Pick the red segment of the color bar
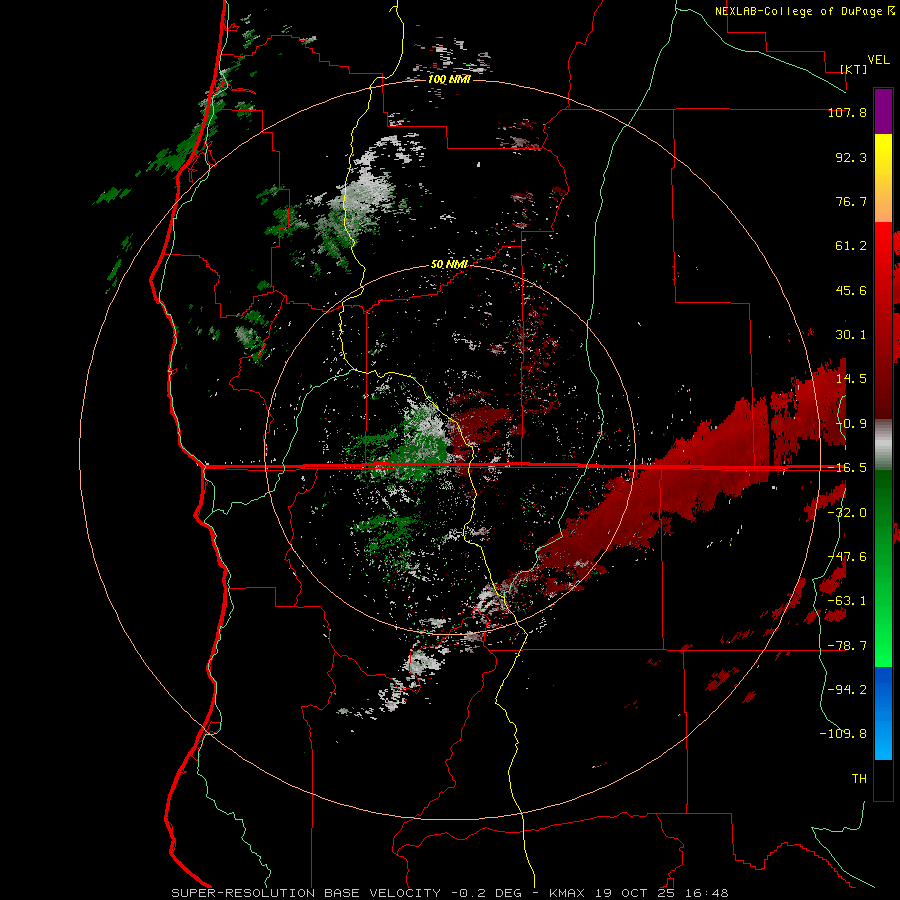Screen dimensions: 900x900 [x=883, y=320]
